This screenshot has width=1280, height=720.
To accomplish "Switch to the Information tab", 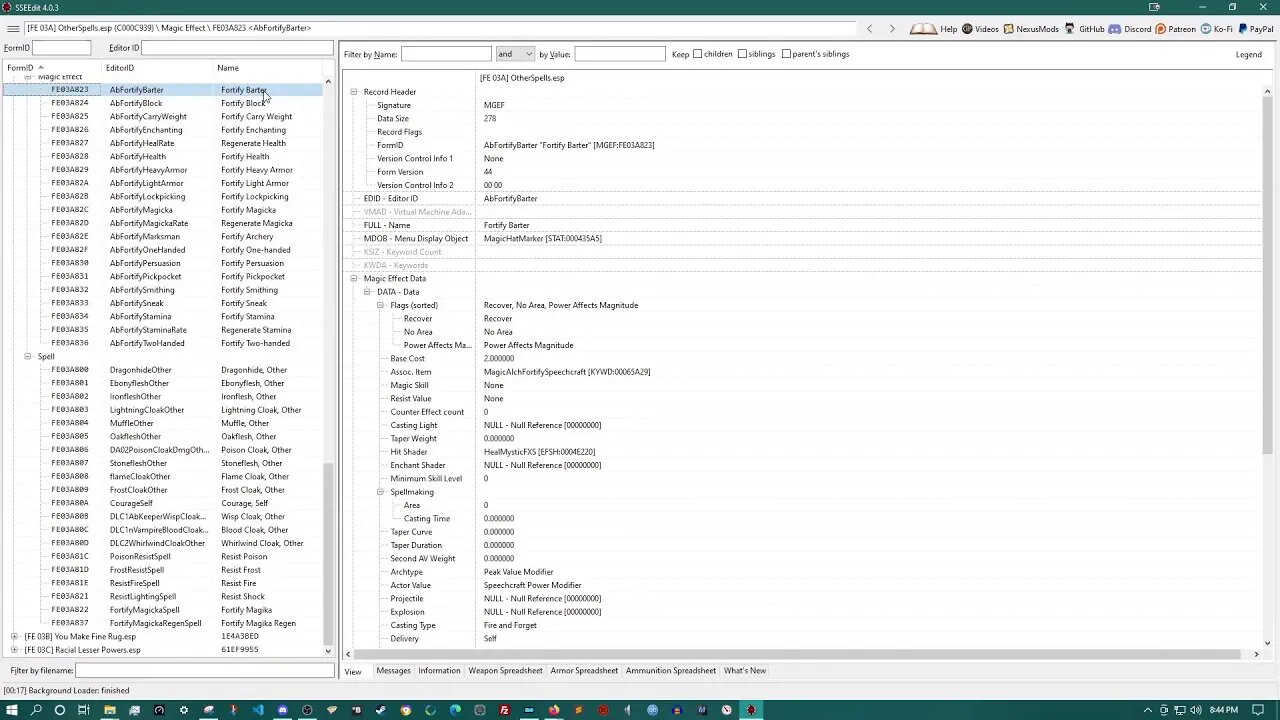I will (439, 671).
